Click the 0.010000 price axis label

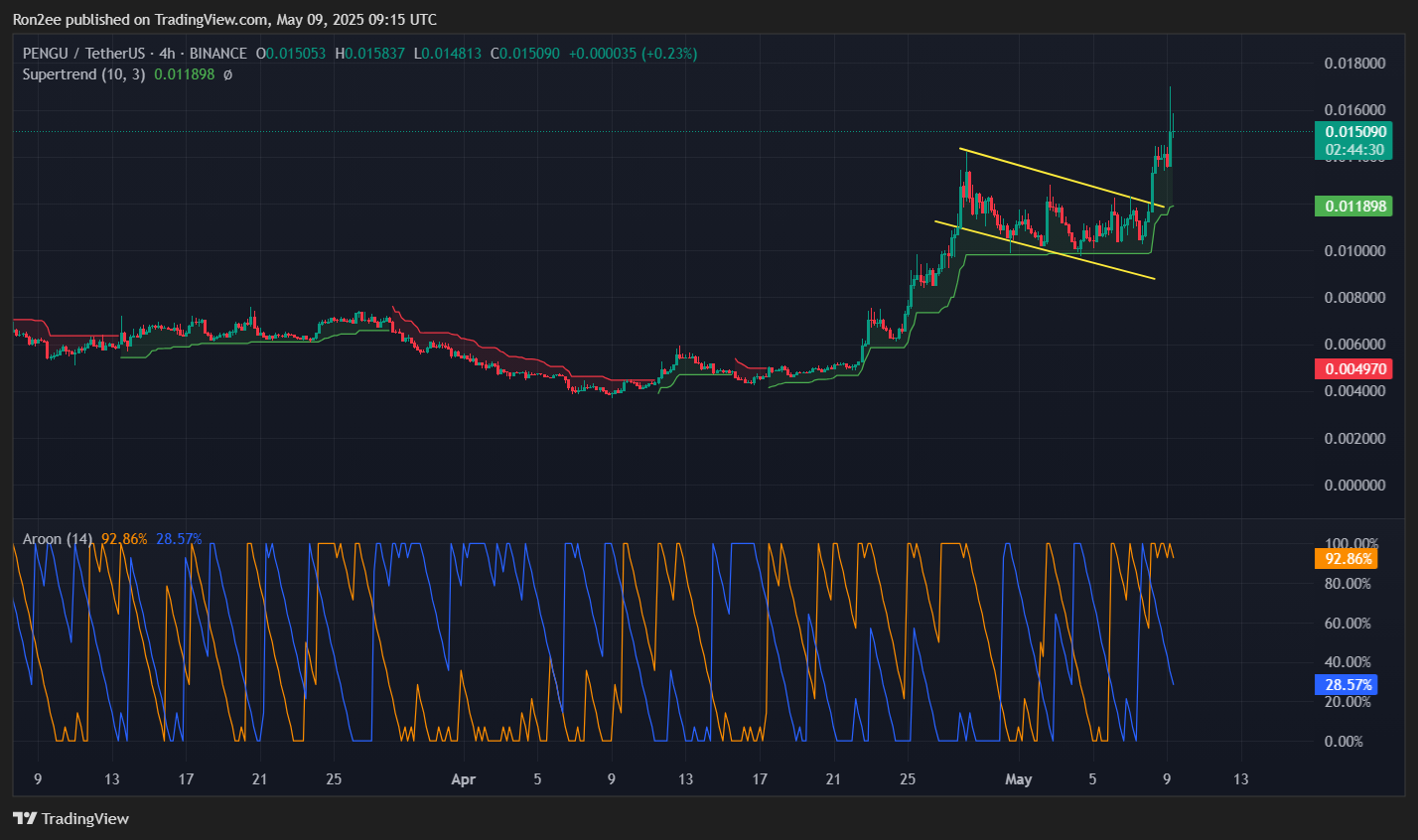[x=1354, y=250]
